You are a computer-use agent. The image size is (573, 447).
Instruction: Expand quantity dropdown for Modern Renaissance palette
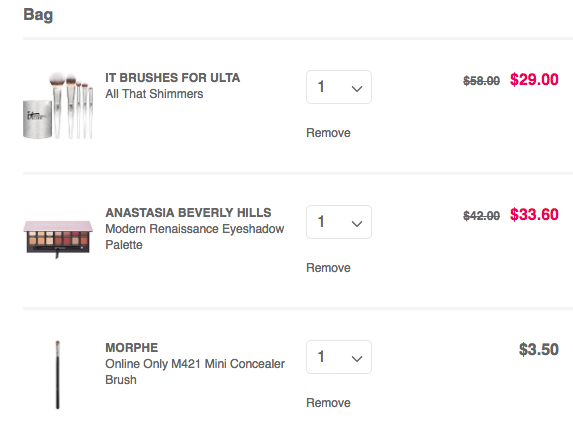tap(339, 222)
